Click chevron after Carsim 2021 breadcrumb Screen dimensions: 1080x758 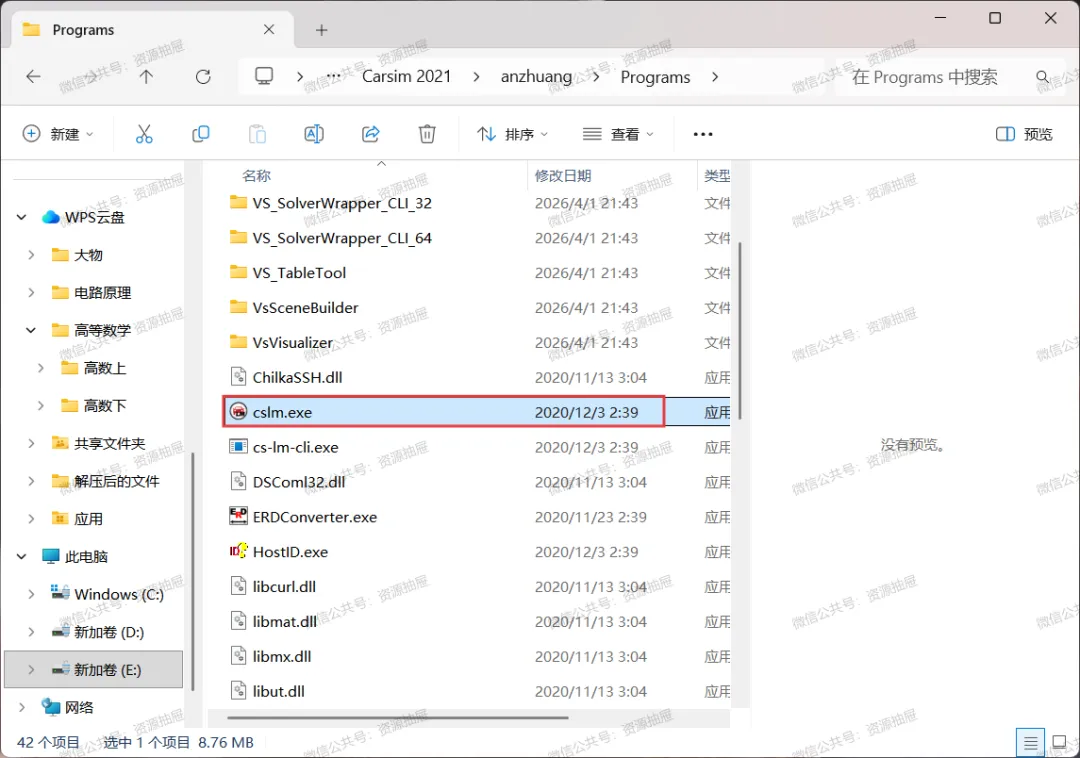click(x=477, y=76)
